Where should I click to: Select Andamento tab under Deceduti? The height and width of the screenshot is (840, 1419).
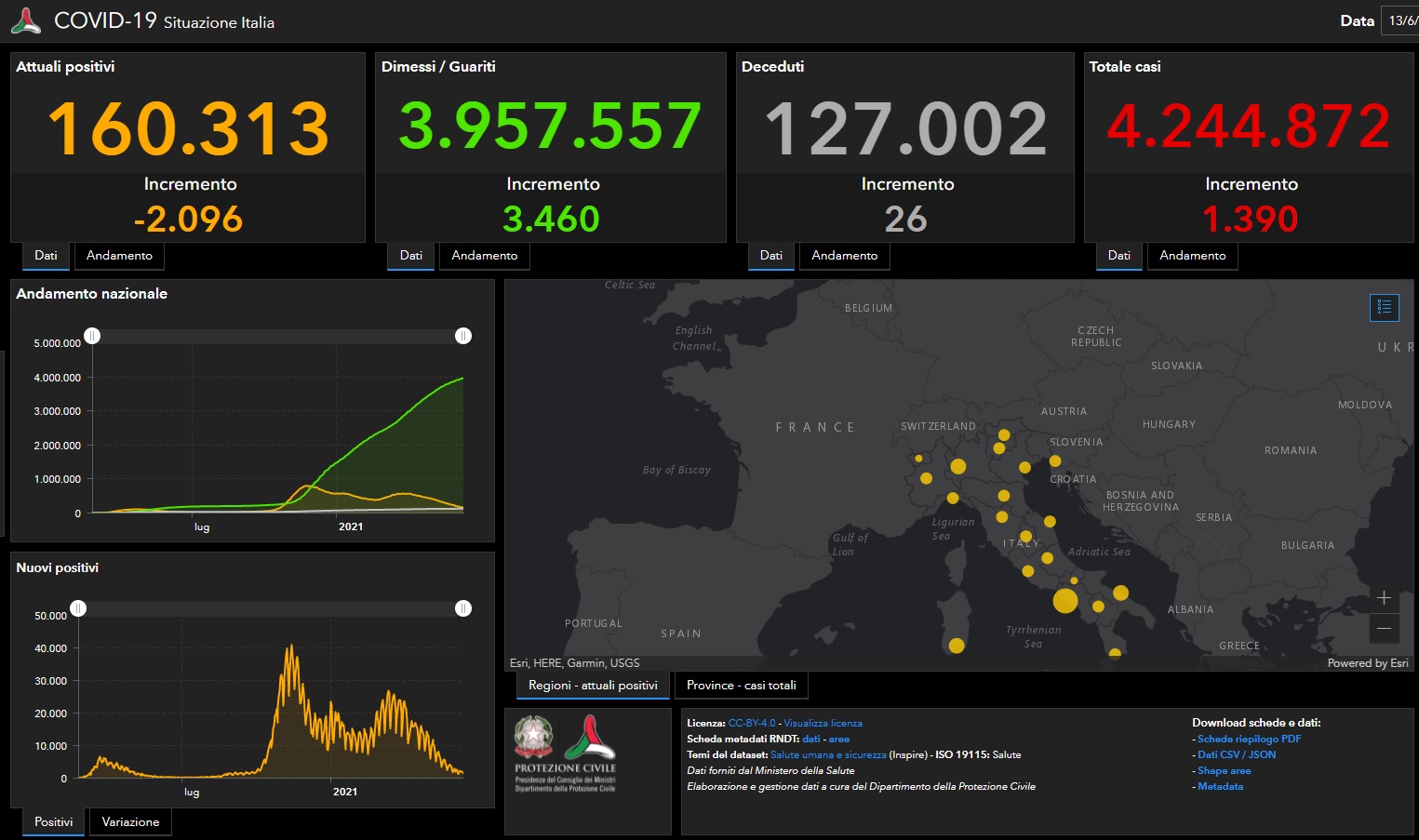[844, 256]
